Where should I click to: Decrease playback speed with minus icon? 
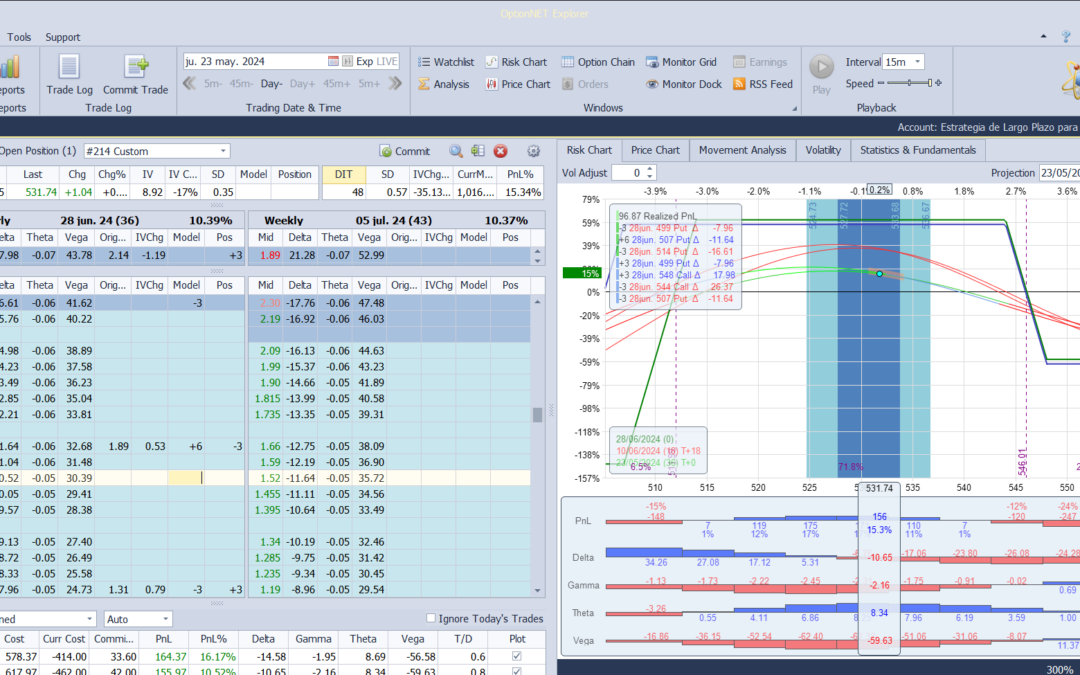point(880,83)
